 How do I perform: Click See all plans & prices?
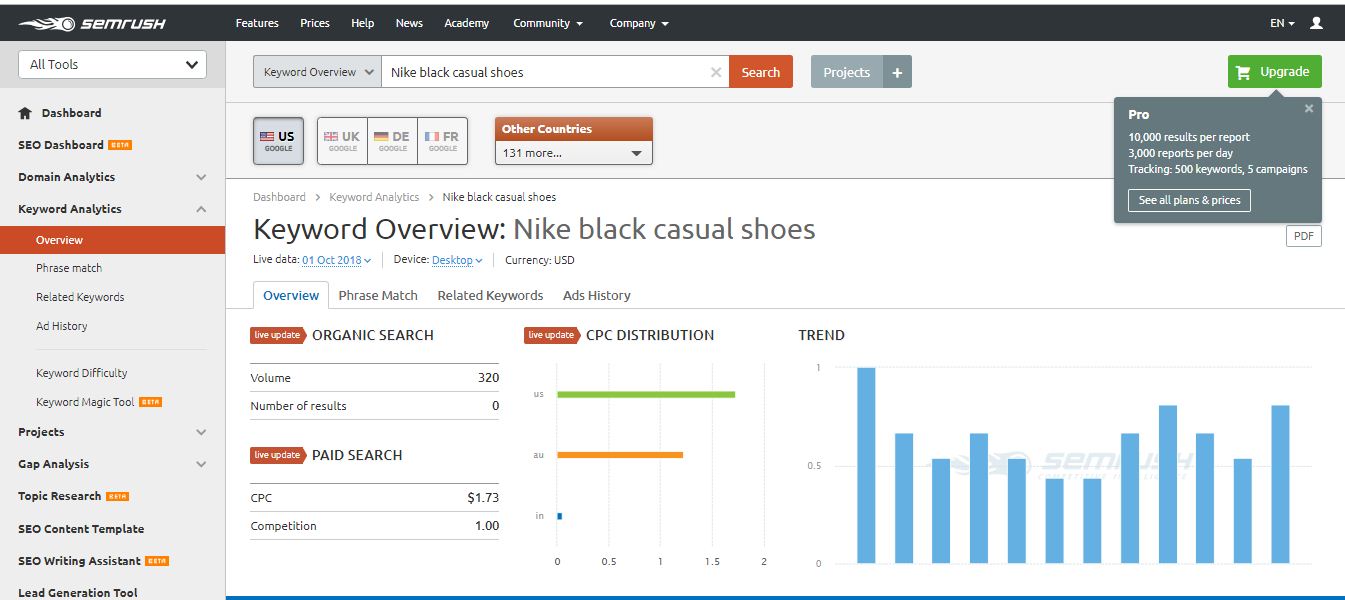click(x=1189, y=200)
